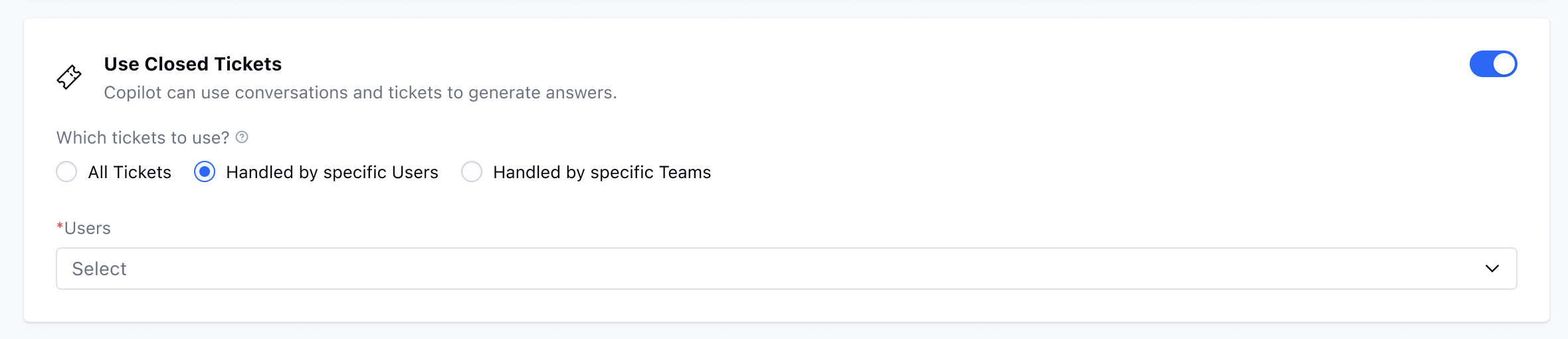Click the red required asterisk before Users
This screenshot has height=339, width=1568.
coord(60,227)
